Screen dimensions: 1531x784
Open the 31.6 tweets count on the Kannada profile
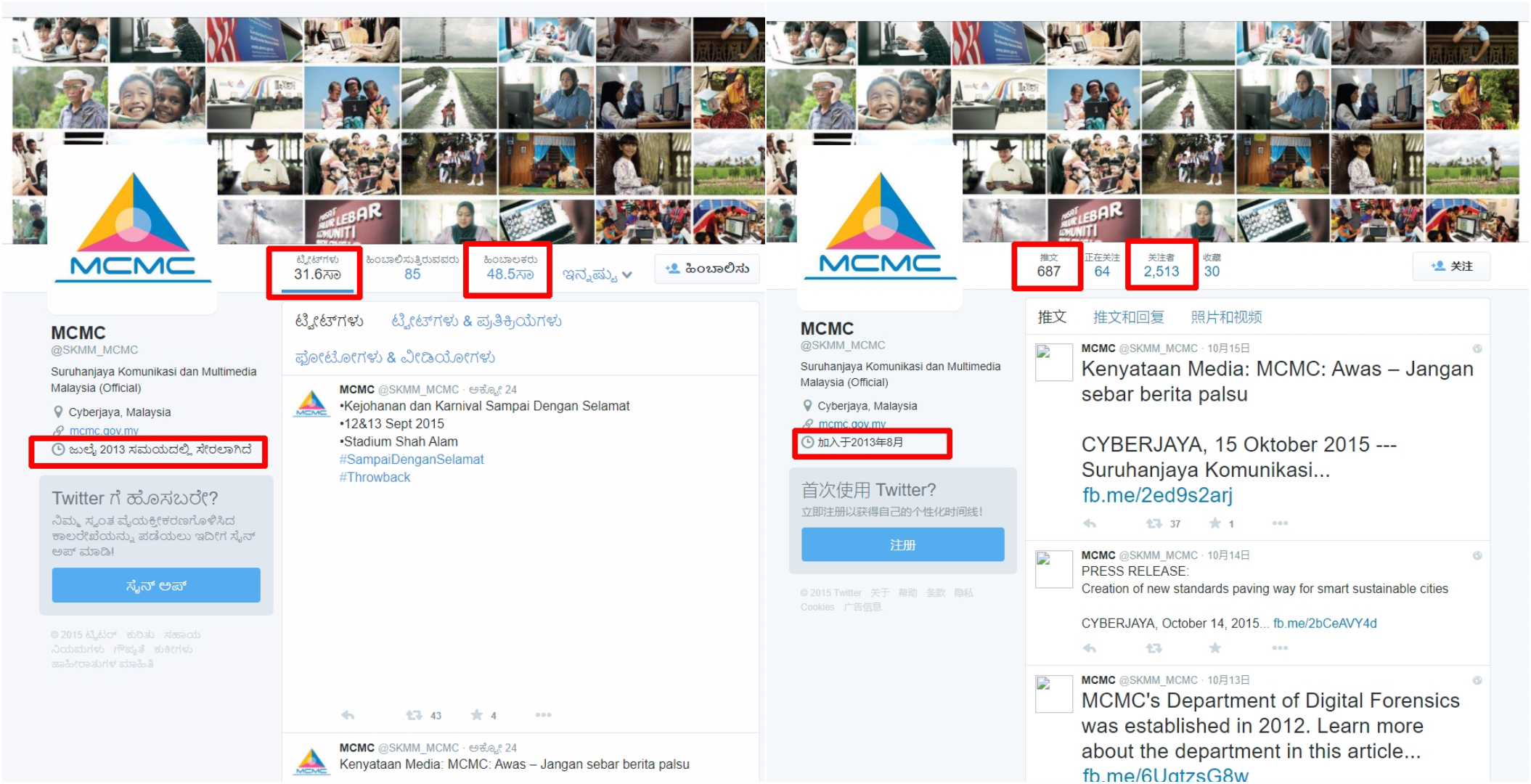click(x=317, y=268)
